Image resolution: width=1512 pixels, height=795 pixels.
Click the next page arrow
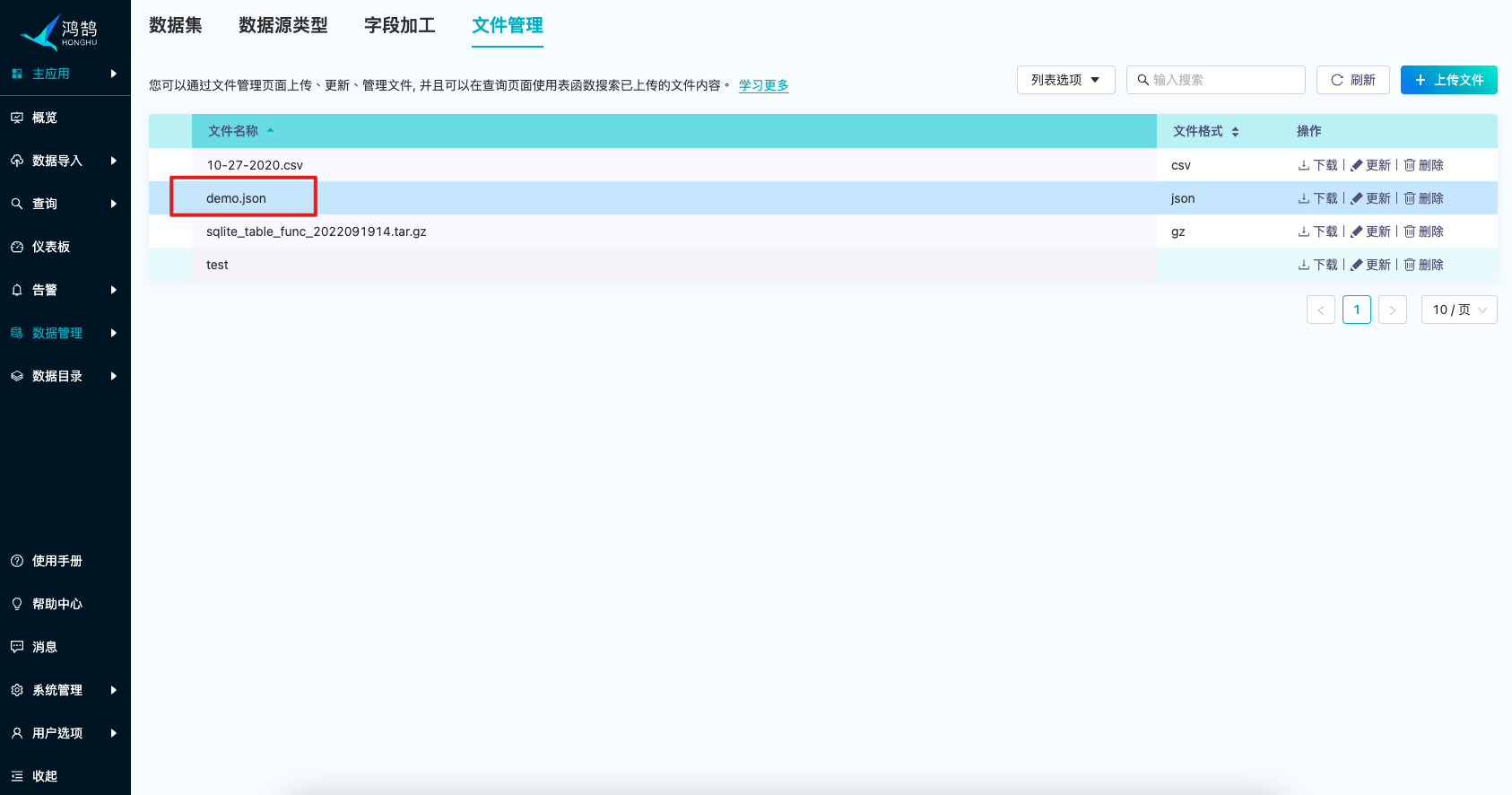1393,310
